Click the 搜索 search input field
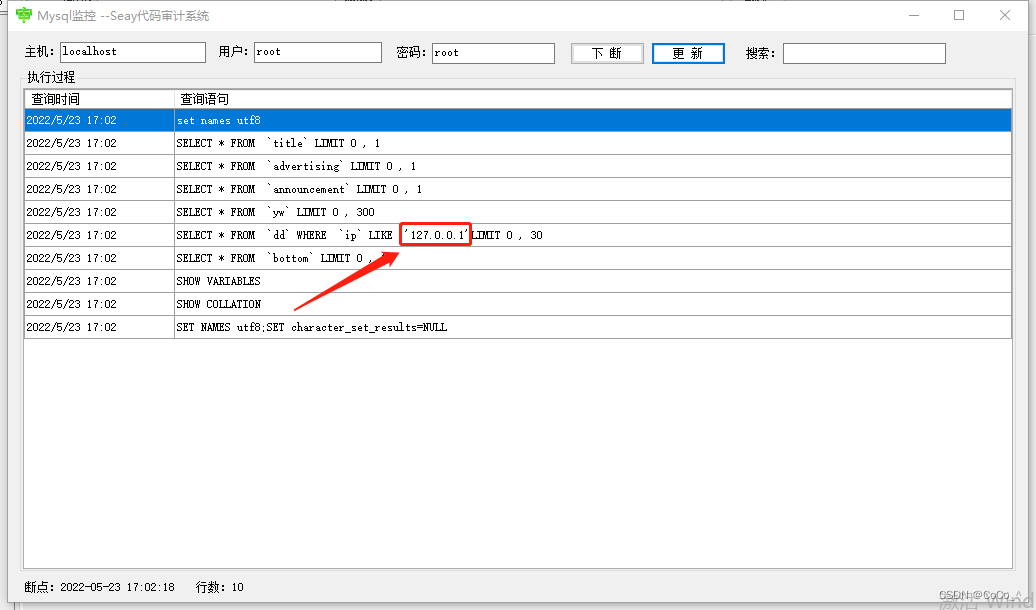This screenshot has height=610, width=1036. 864,54
